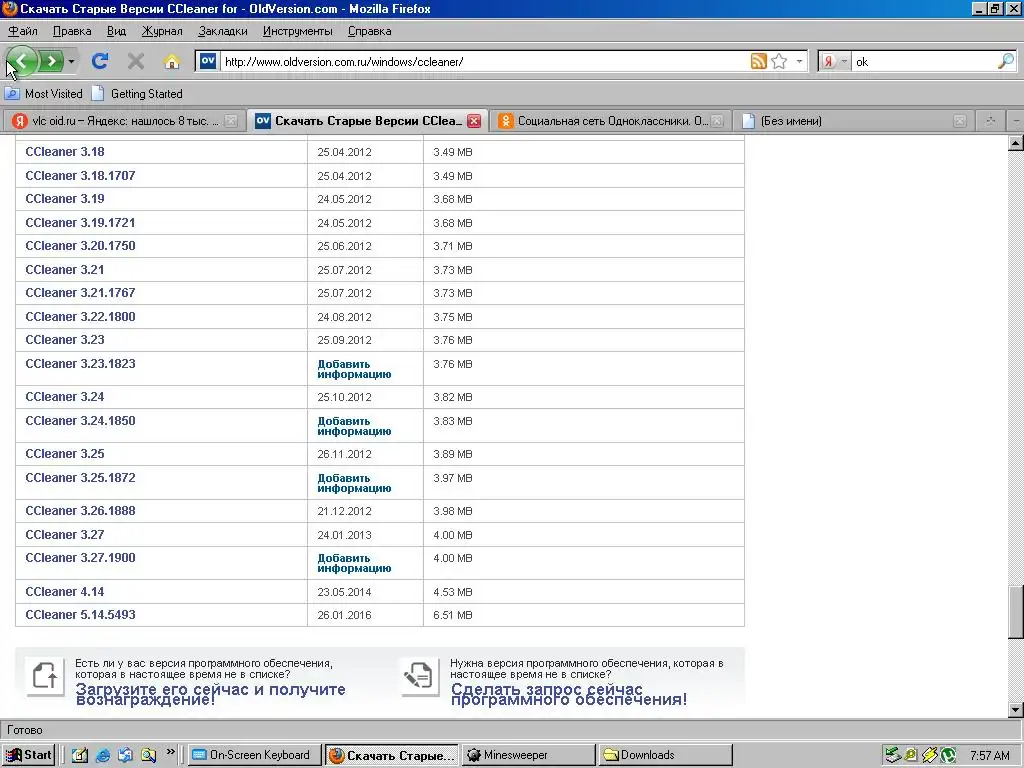Click the vertical scrollbar thumb
The height and width of the screenshot is (768, 1024).
[1016, 612]
